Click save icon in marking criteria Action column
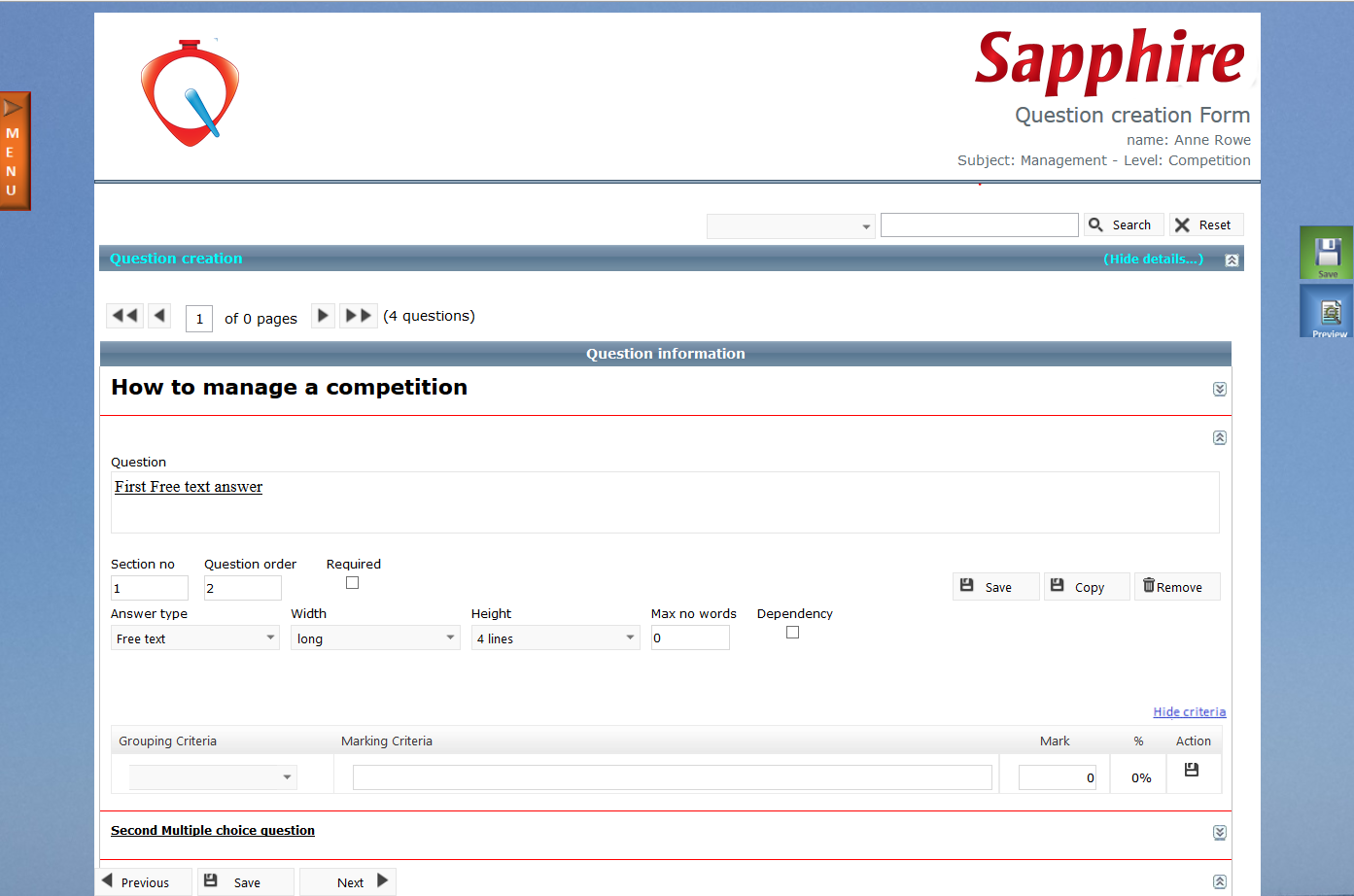Screen dimensions: 1354x896 tap(1192, 770)
